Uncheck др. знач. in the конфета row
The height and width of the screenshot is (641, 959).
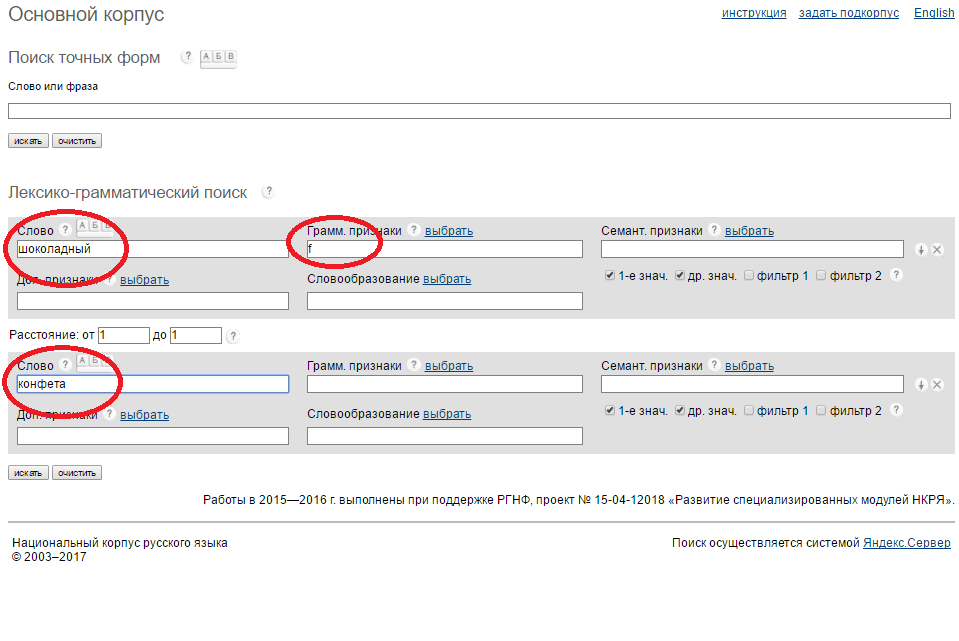(x=679, y=410)
